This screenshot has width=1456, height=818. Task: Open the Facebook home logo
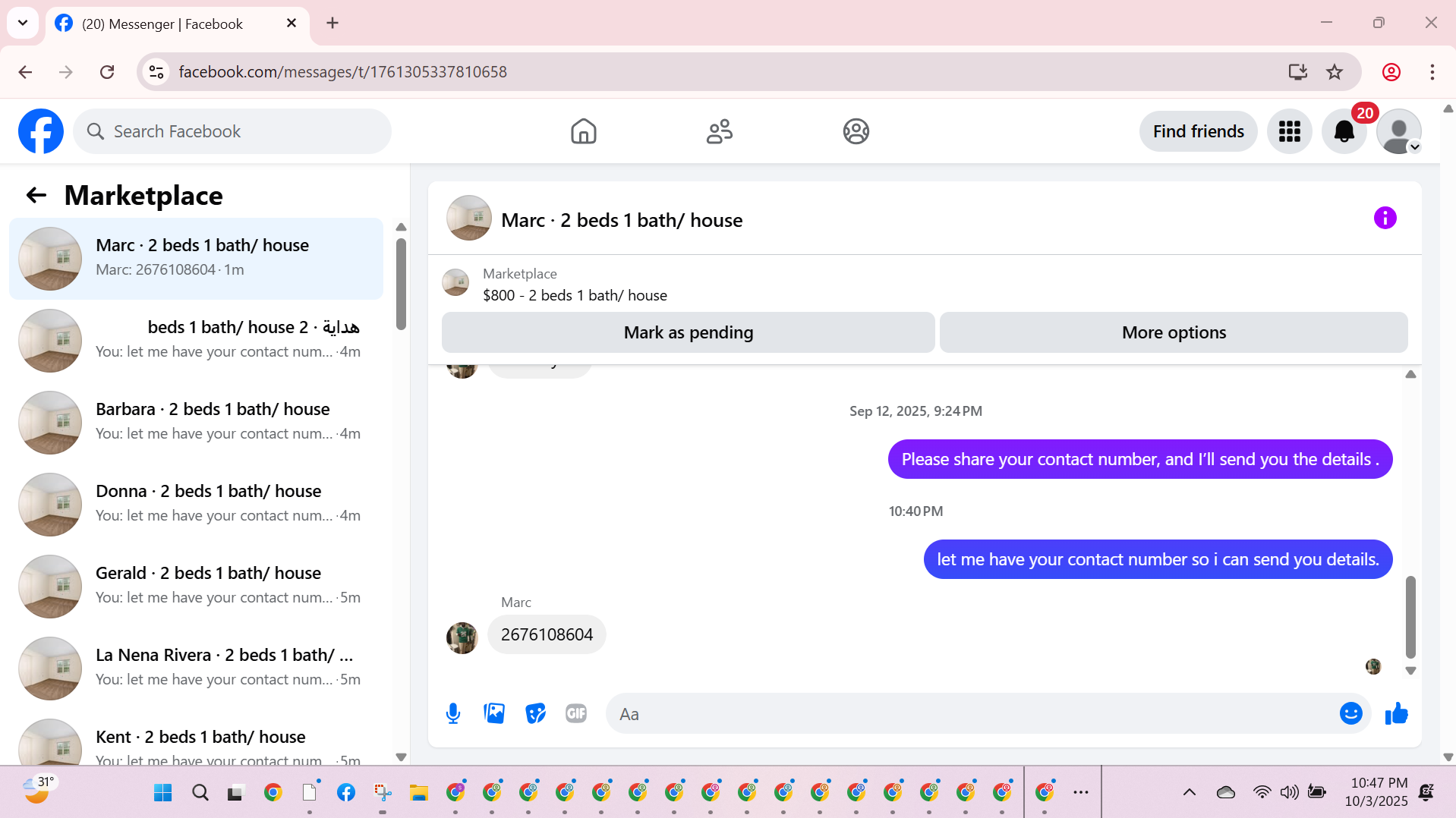(x=41, y=131)
